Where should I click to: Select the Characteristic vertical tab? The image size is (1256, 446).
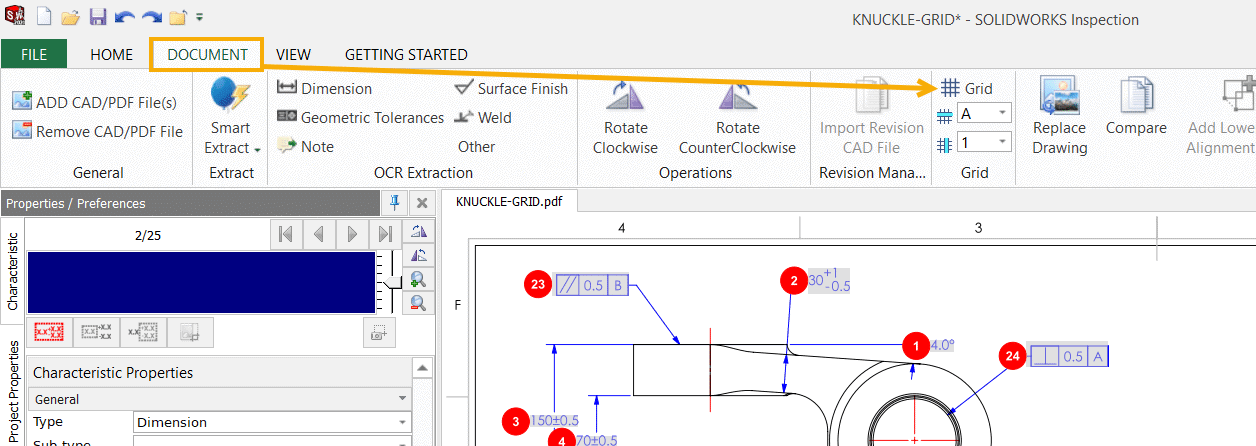pos(12,271)
